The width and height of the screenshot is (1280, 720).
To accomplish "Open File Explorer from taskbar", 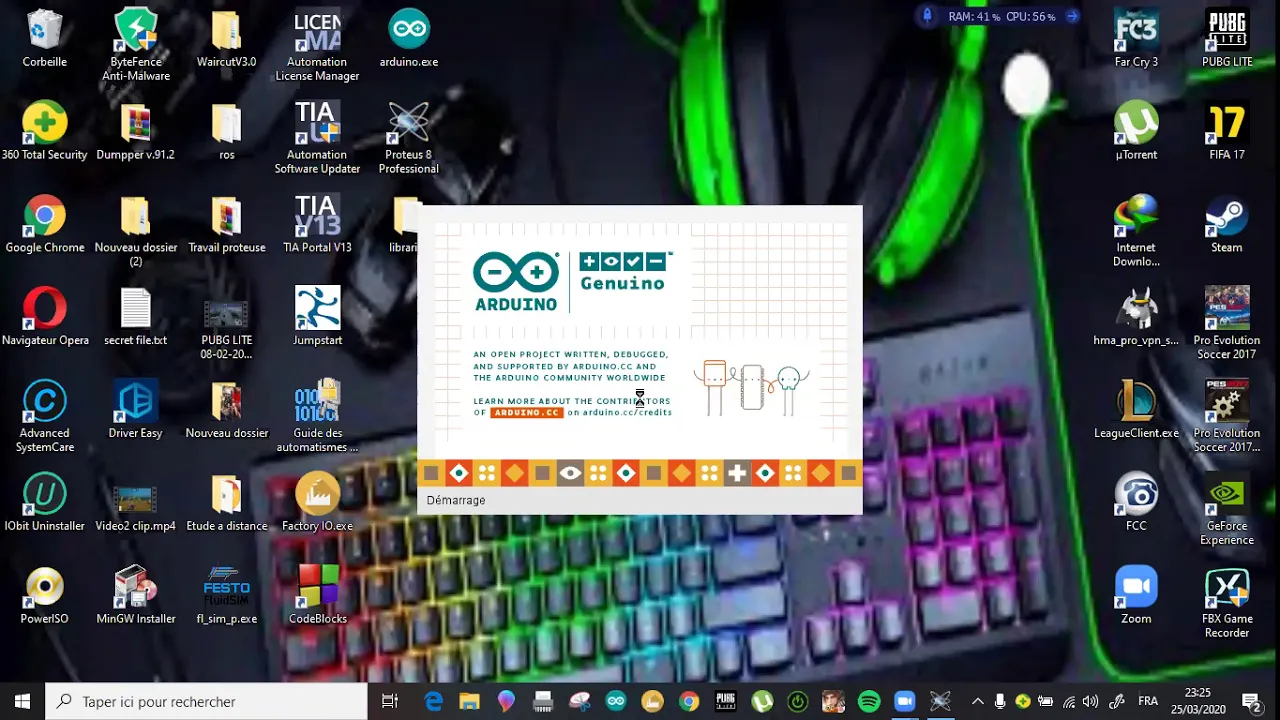I will [x=470, y=702].
